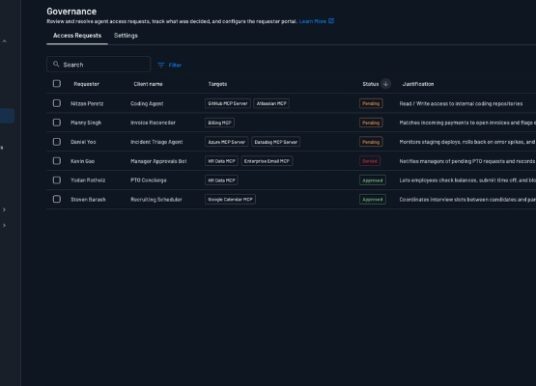This screenshot has height=386, width=536.
Task: Click the Manager Approvals Bot client name
Action: (158, 161)
